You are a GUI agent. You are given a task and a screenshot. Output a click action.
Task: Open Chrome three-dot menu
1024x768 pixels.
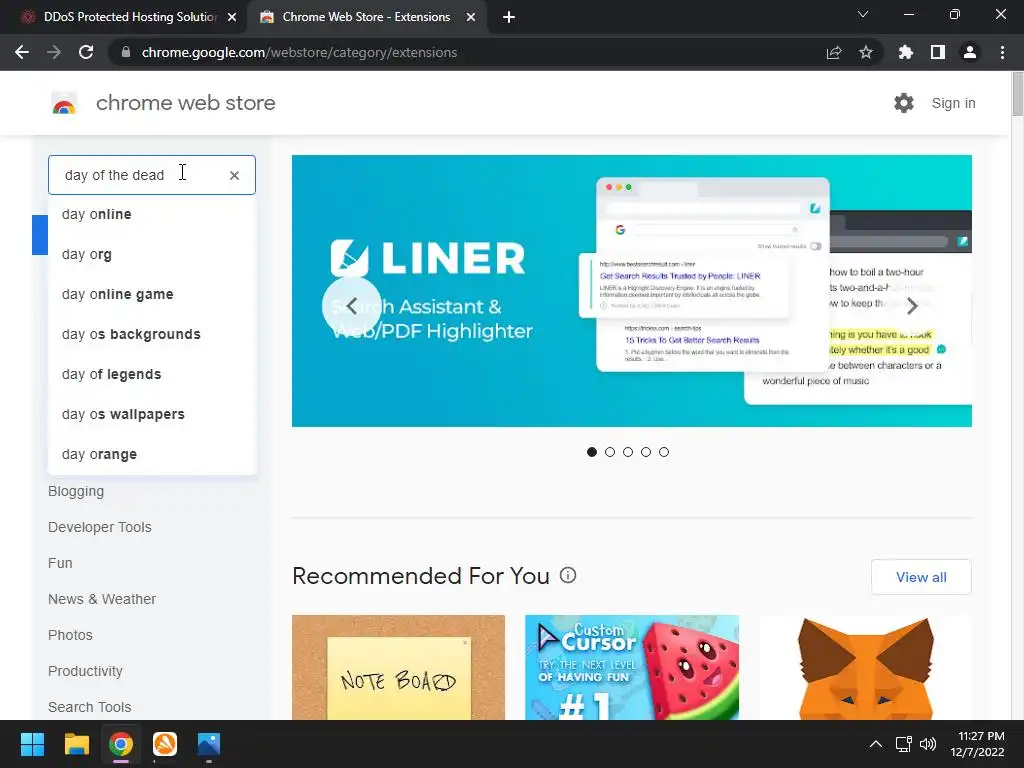pos(1002,52)
